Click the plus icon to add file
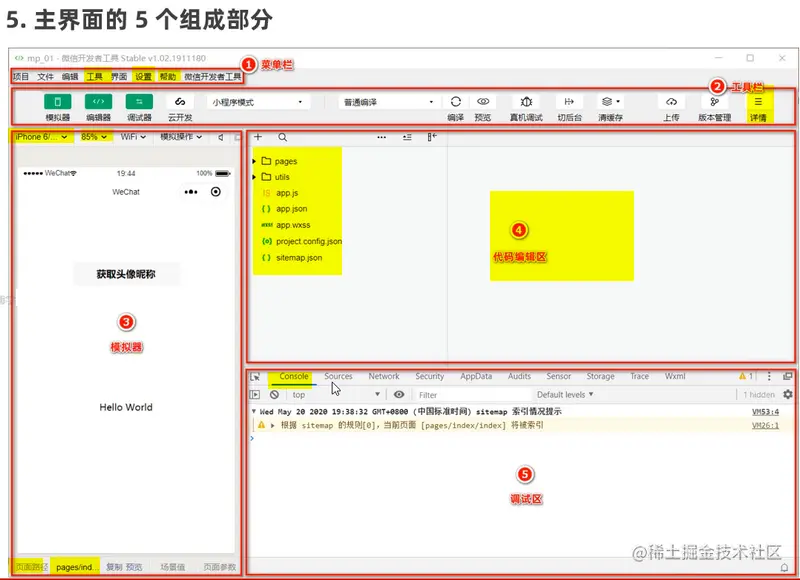Screen dimensions: 800x580 (258, 137)
